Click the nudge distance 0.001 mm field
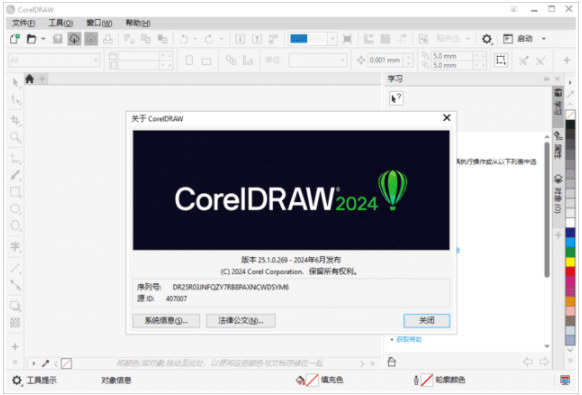This screenshot has width=582, height=395. pos(385,60)
